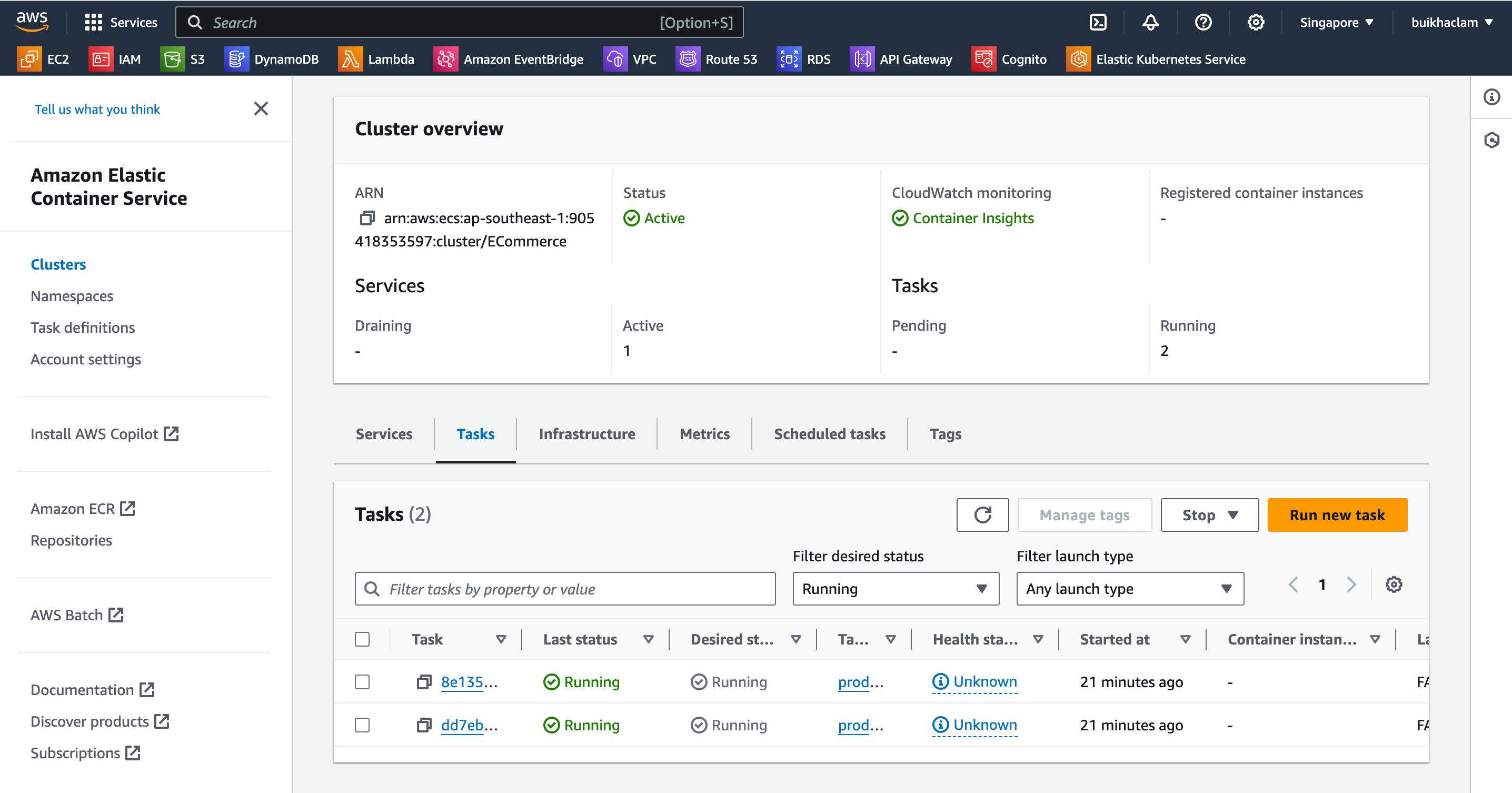
Task: Switch to the Scheduled tasks tab
Action: (830, 434)
